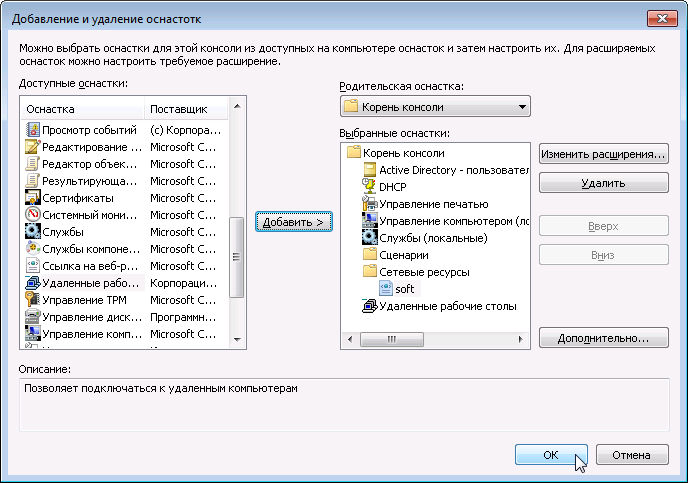Select the Сертификаты certificate icon
688x483 pixels.
click(x=32, y=198)
